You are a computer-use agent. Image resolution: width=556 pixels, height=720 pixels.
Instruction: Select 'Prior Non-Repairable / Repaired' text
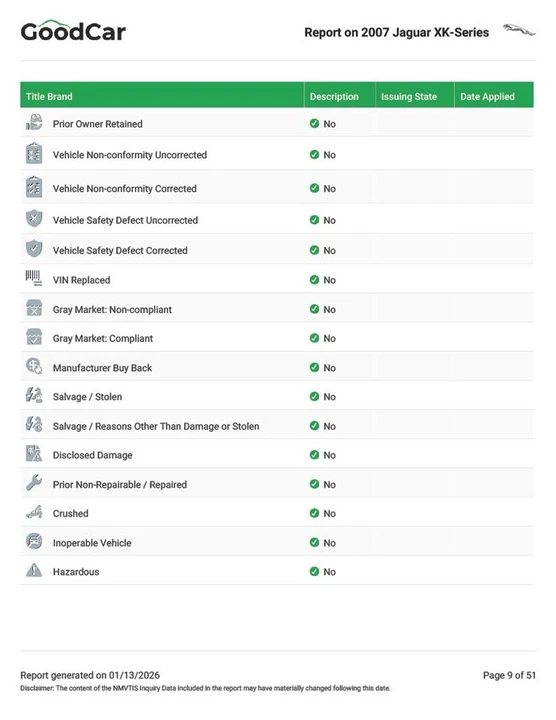(120, 484)
